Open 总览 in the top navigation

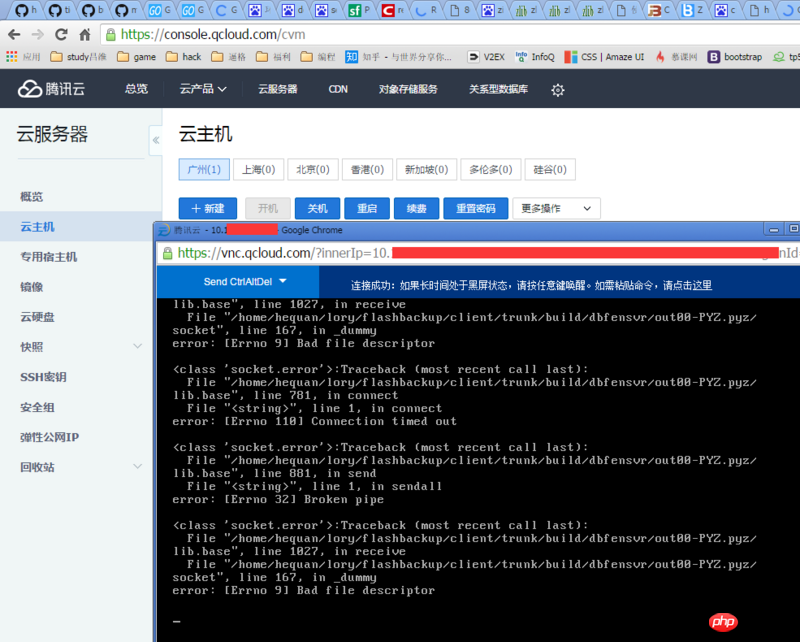click(x=136, y=89)
